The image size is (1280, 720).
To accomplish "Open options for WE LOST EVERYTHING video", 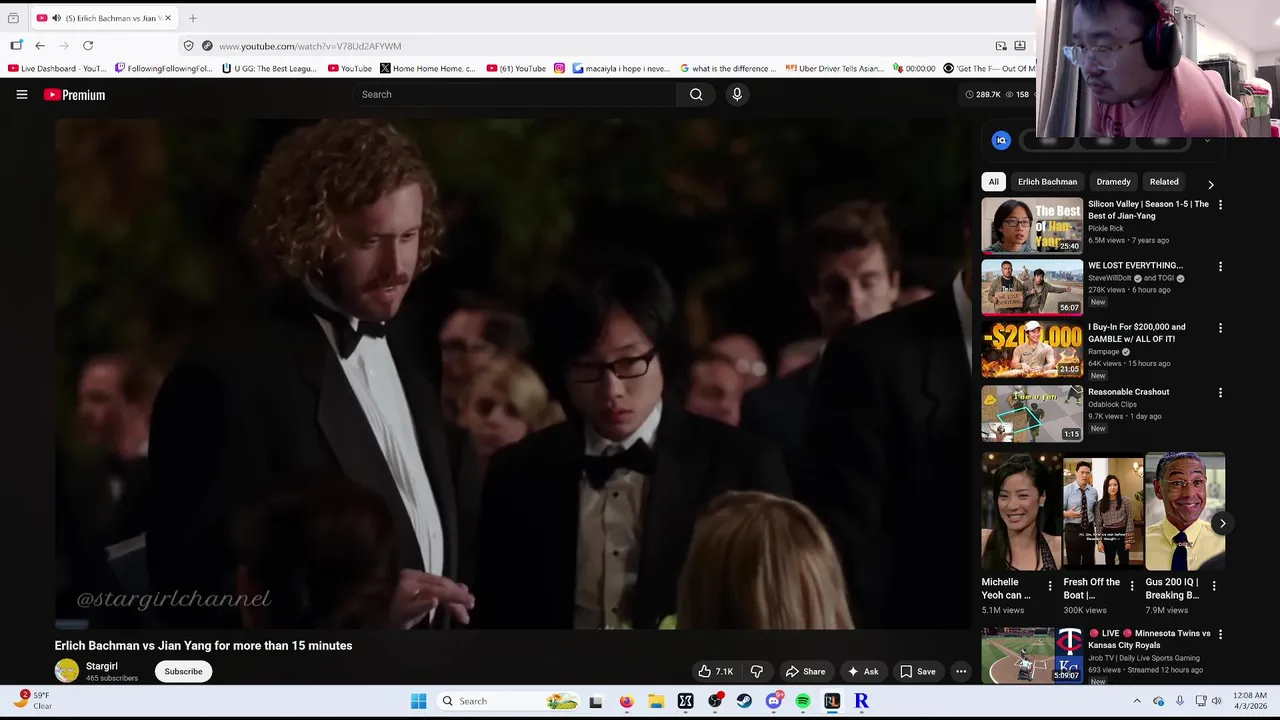I will click(1220, 267).
